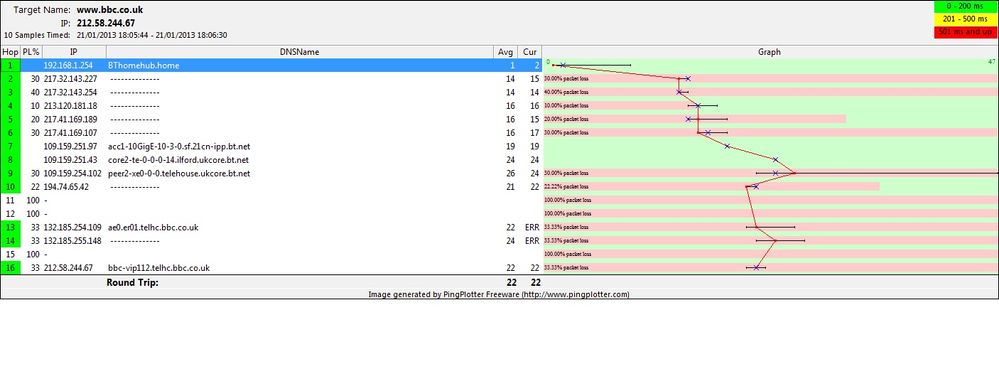Click ae0.er01.telhc.bbc.co.uk DNS name
Viewport: 999px width, 384px height.
click(x=154, y=227)
